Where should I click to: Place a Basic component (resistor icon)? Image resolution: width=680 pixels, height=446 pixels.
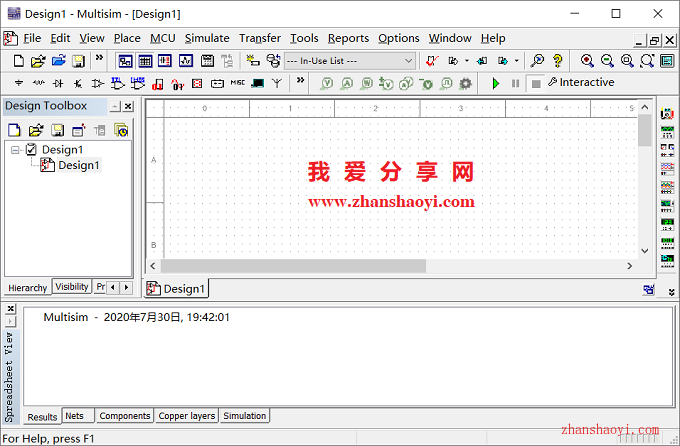tap(39, 83)
